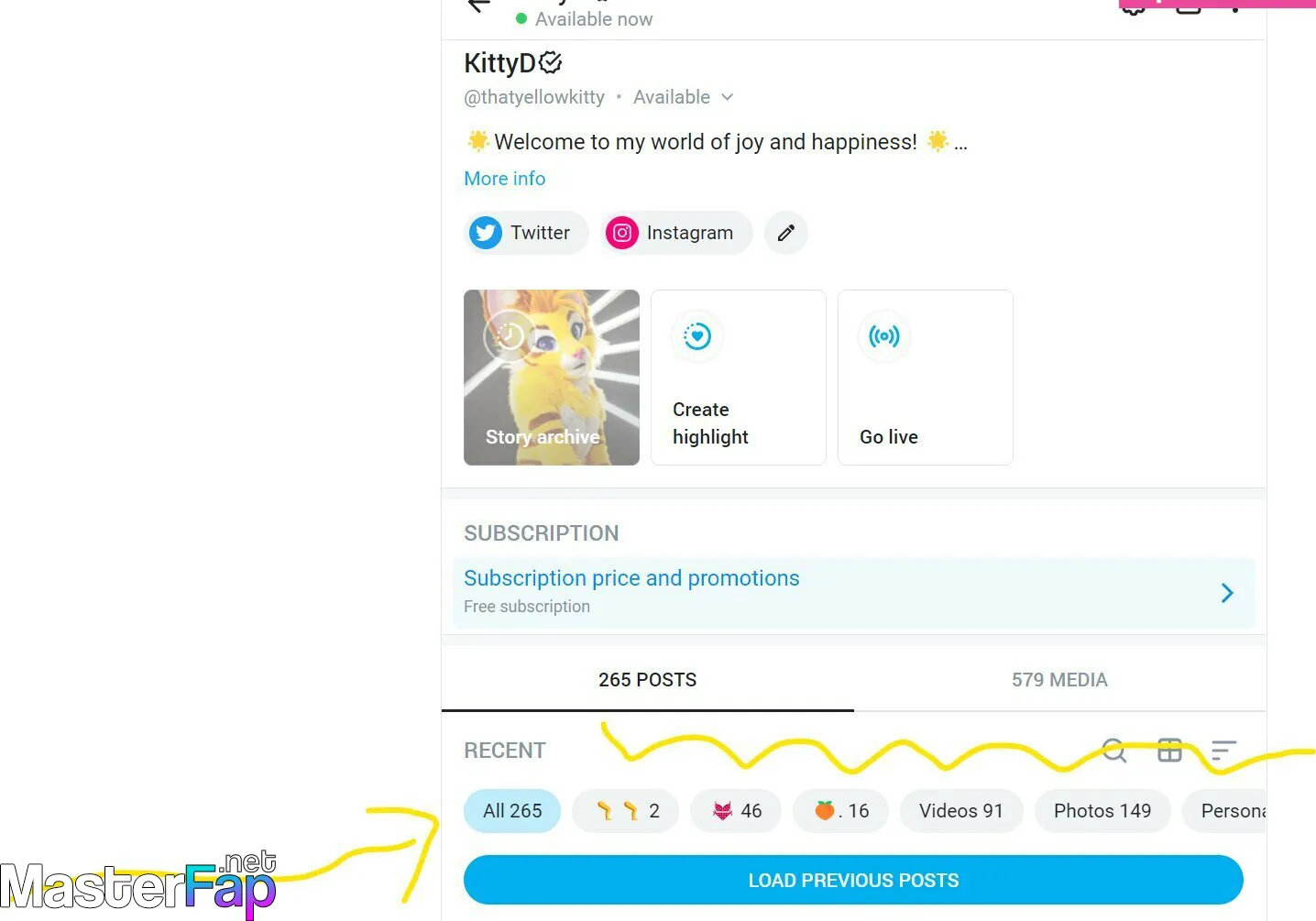Image resolution: width=1316 pixels, height=921 pixels.
Task: Click the pencil edit links icon
Action: (786, 233)
